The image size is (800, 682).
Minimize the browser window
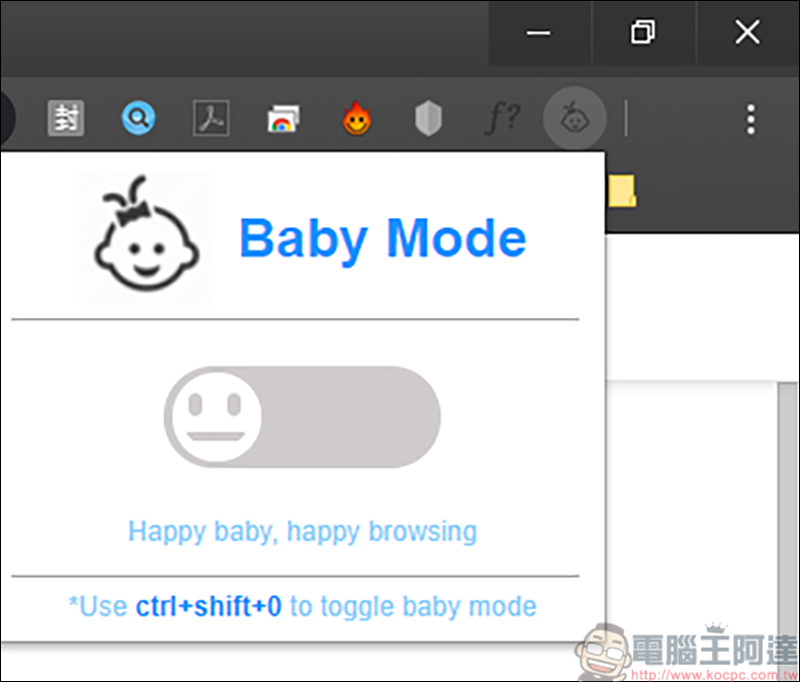click(539, 33)
